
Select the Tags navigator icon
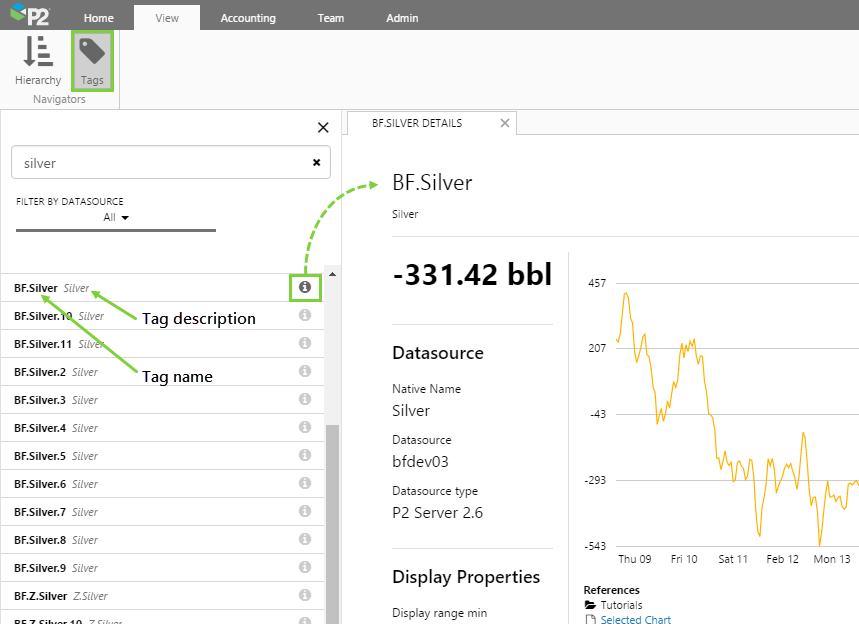[x=92, y=60]
